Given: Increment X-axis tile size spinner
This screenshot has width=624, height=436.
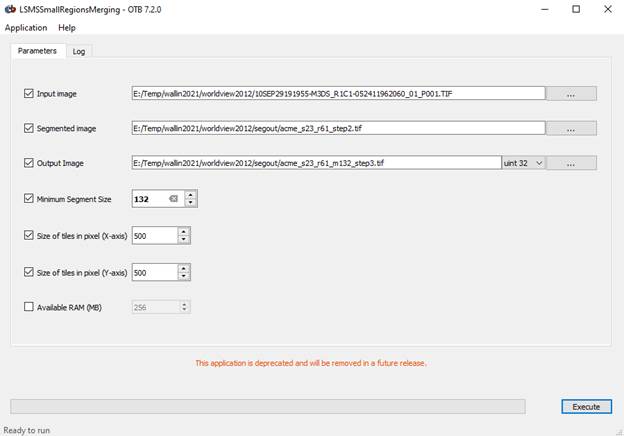Looking at the screenshot, I should tap(183, 232).
